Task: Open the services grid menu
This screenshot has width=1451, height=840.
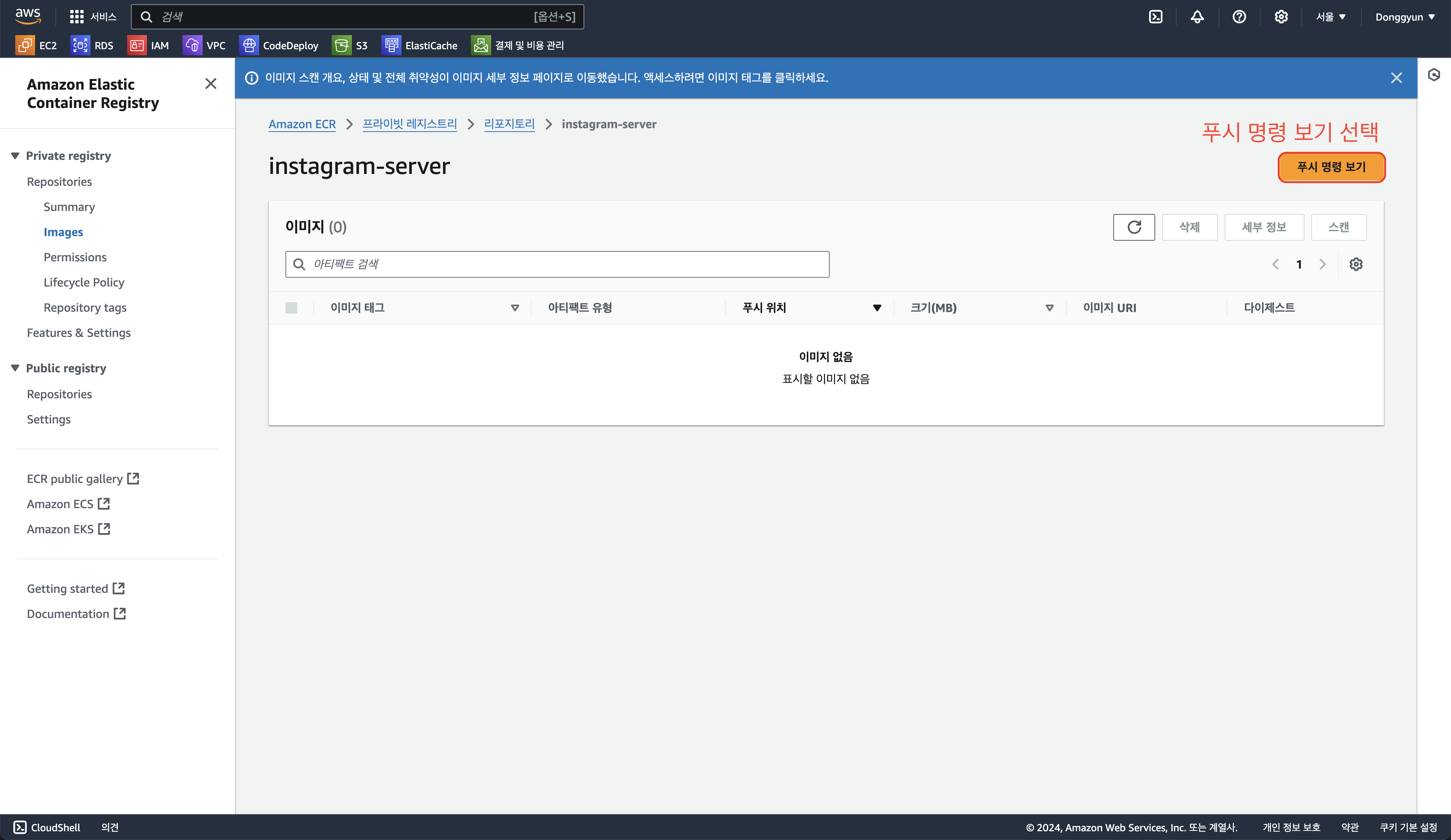Action: (77, 17)
